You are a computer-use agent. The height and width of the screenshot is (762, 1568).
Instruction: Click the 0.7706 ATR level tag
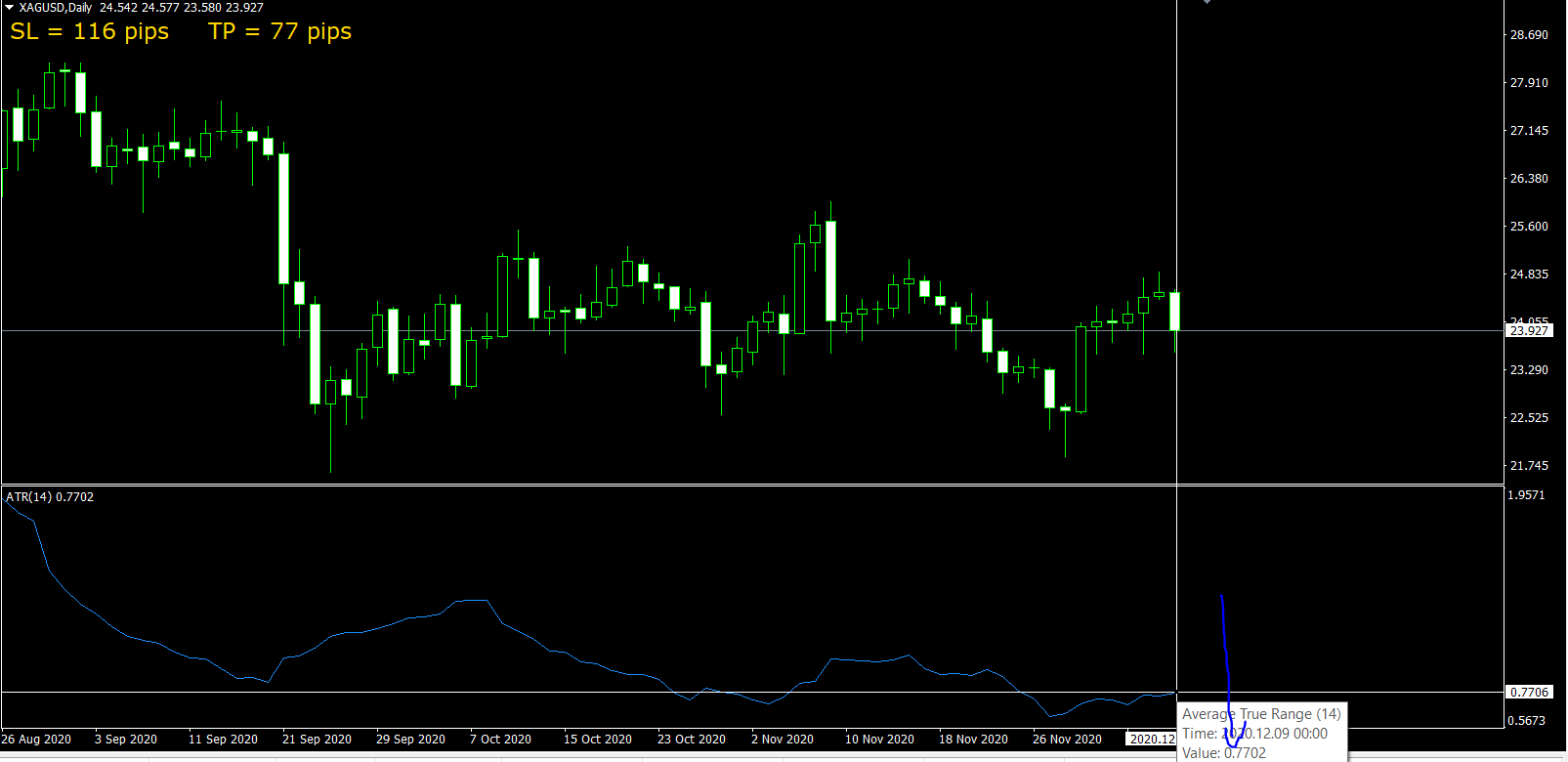click(1529, 692)
